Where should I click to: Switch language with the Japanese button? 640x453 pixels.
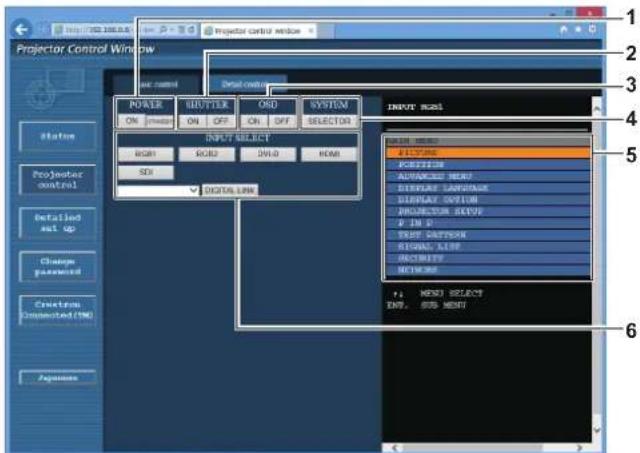pos(58,378)
